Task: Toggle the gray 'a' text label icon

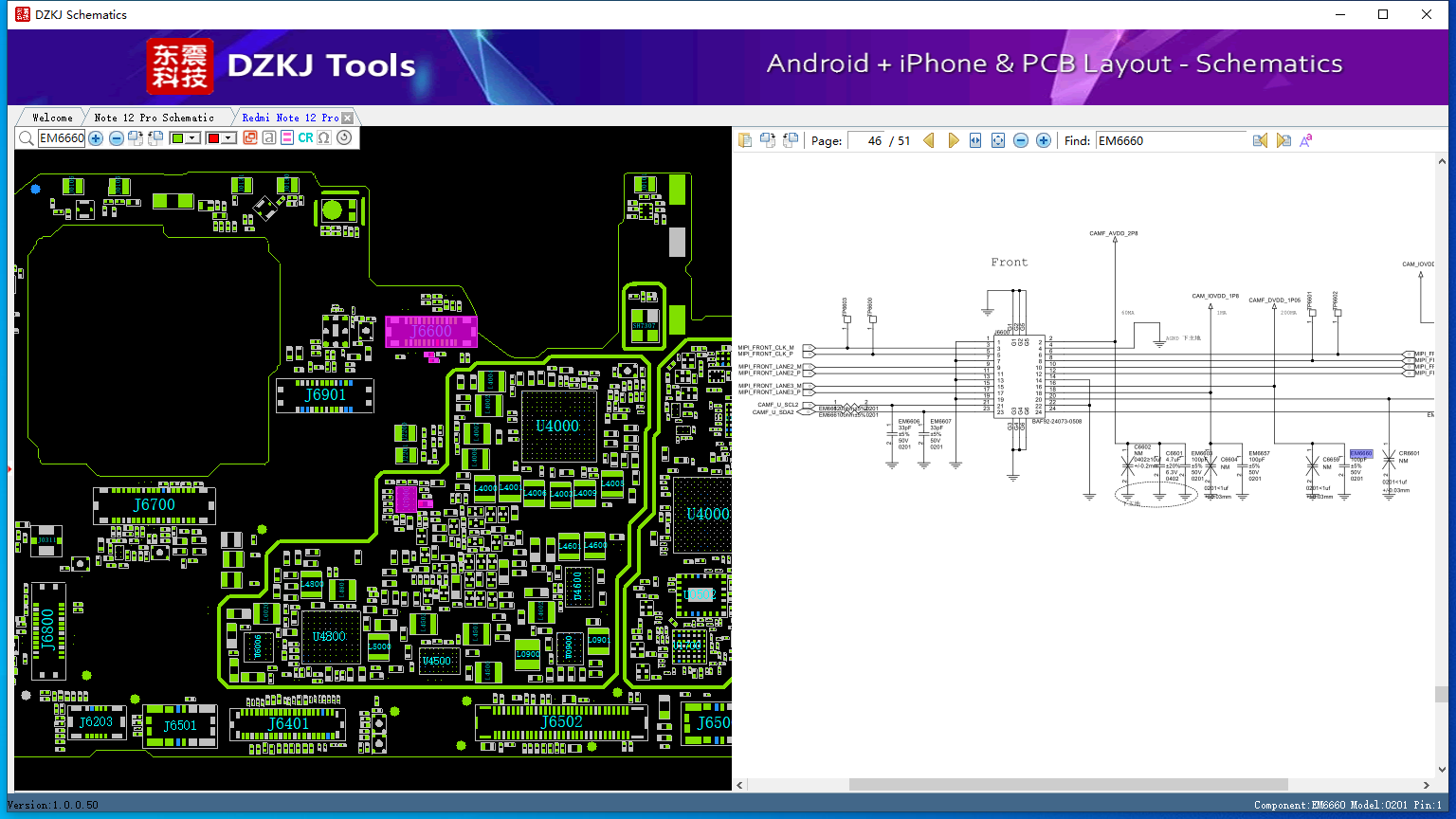Action: (269, 138)
